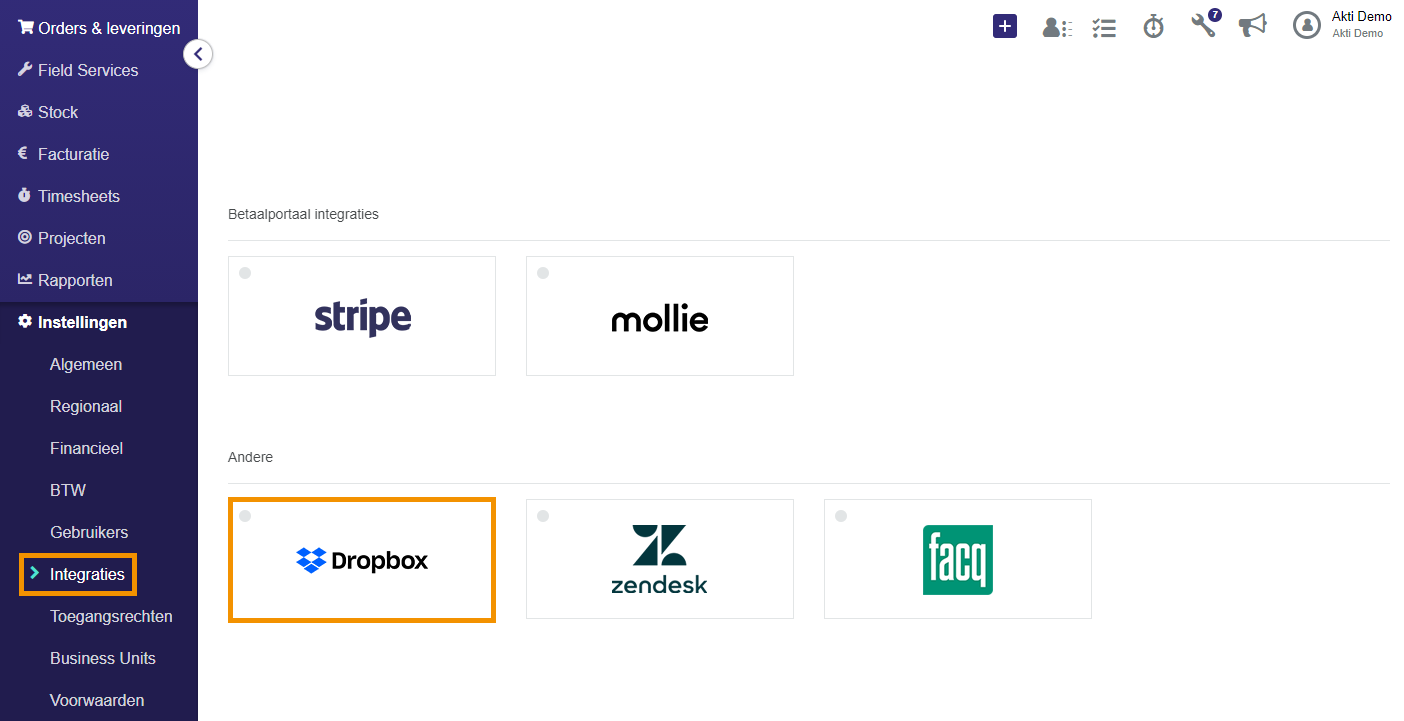Click the megaphone announcements icon

click(1252, 25)
